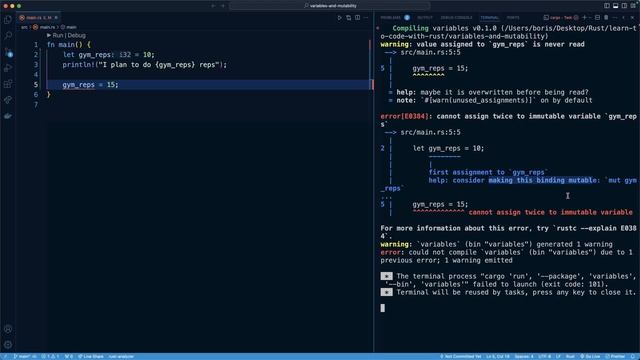Open the Live Share view in the activity bar
The height and width of the screenshot is (360, 640).
(x=8, y=100)
